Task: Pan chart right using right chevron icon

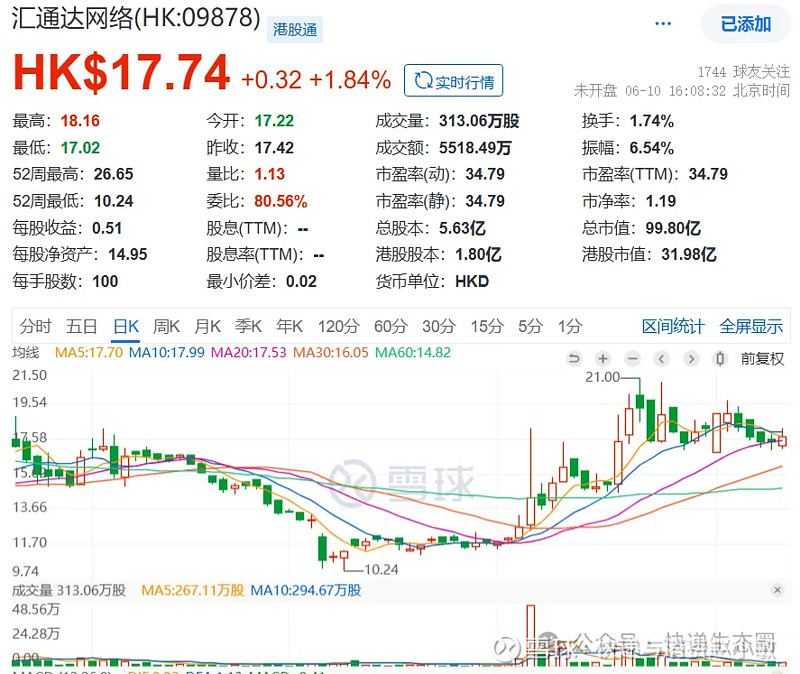Action: click(690, 358)
